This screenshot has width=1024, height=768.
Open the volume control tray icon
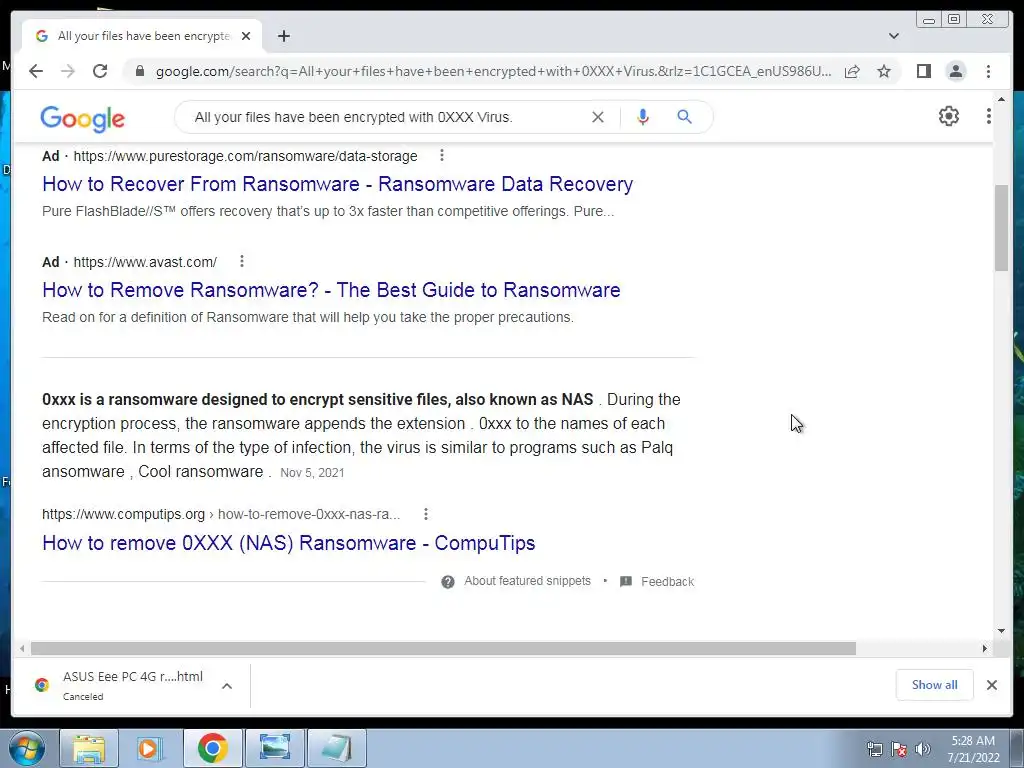click(x=922, y=749)
